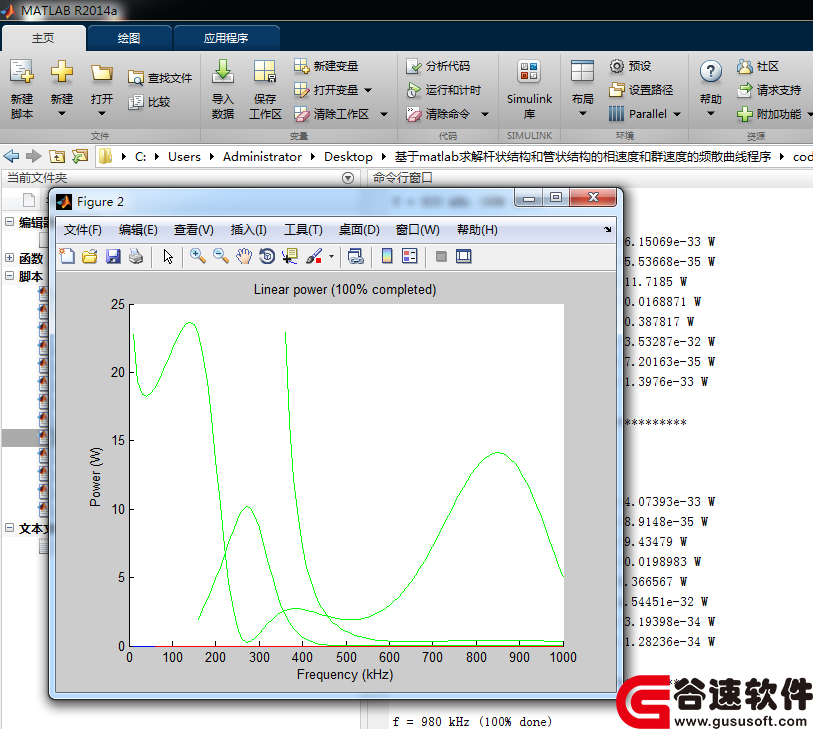Viewport: 813px width, 729px height.
Task: Activate the Data Cursor tool
Action: [x=290, y=256]
